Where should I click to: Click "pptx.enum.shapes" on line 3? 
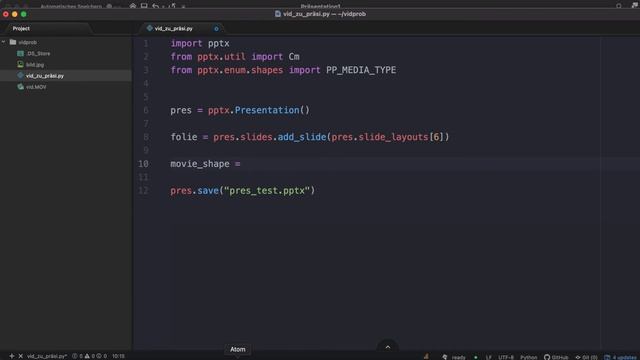point(240,70)
